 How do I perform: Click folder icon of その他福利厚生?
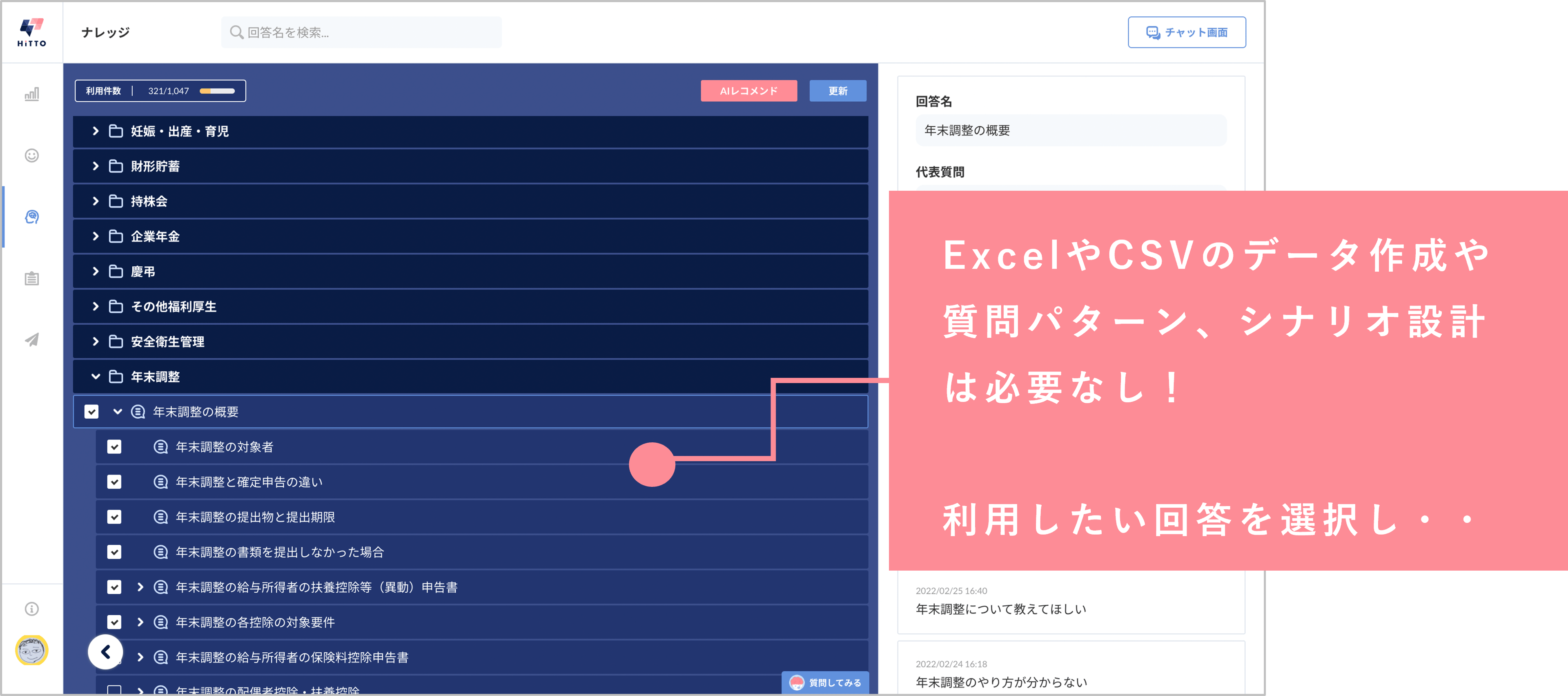point(116,306)
